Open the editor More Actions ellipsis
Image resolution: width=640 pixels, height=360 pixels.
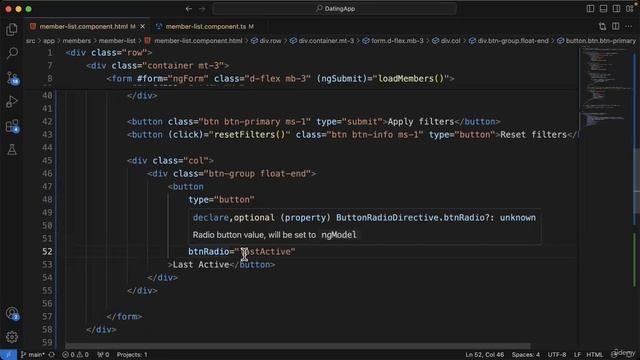point(629,26)
